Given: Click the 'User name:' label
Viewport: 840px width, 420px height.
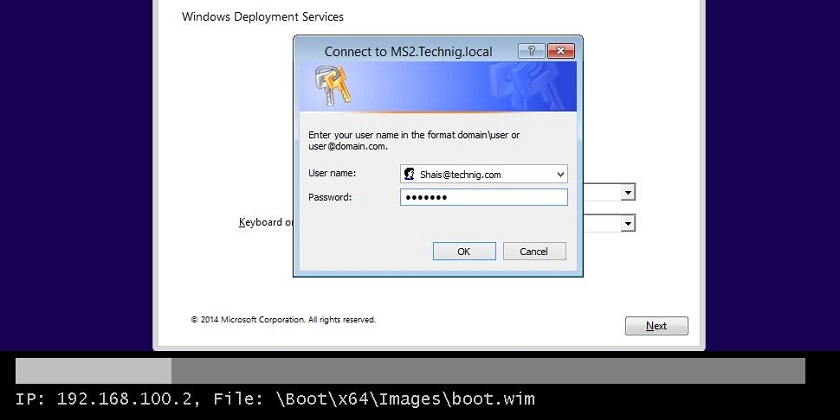Looking at the screenshot, I should coord(332,174).
